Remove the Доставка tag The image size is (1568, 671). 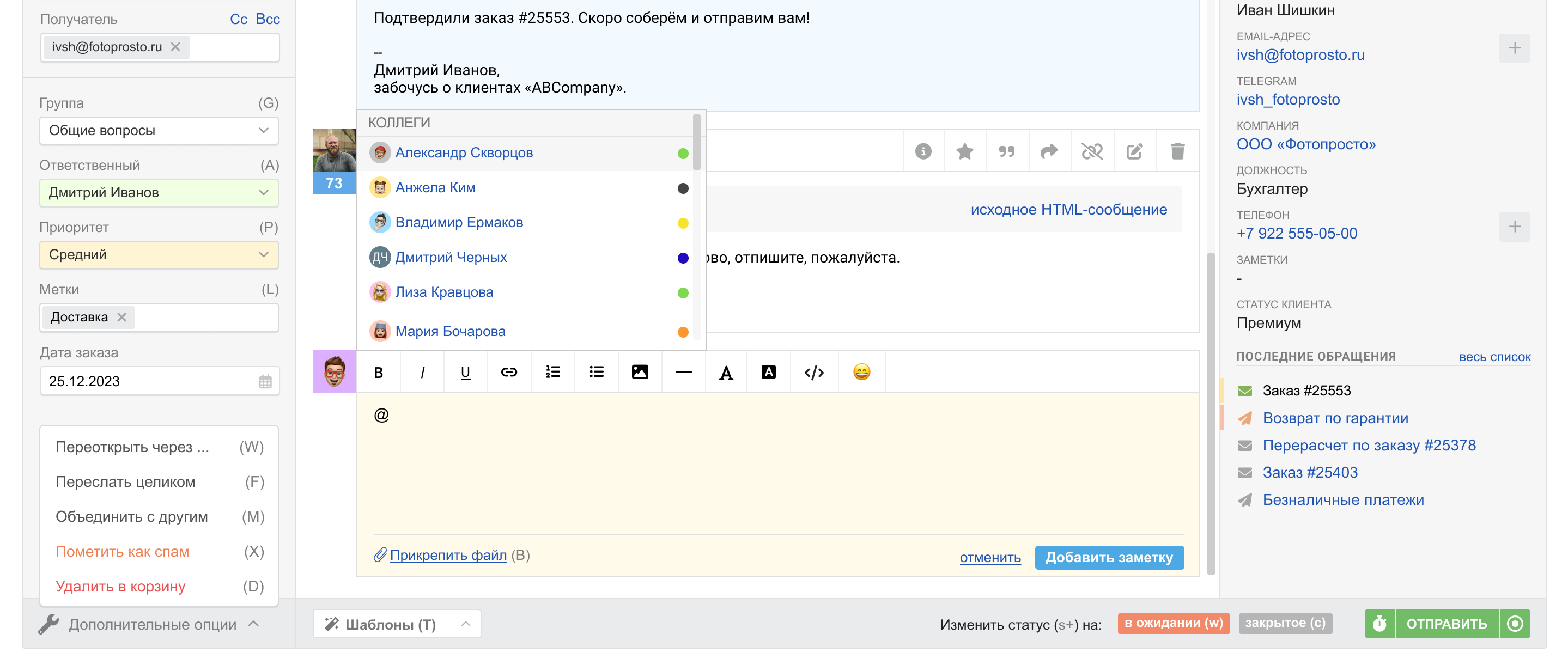click(121, 317)
